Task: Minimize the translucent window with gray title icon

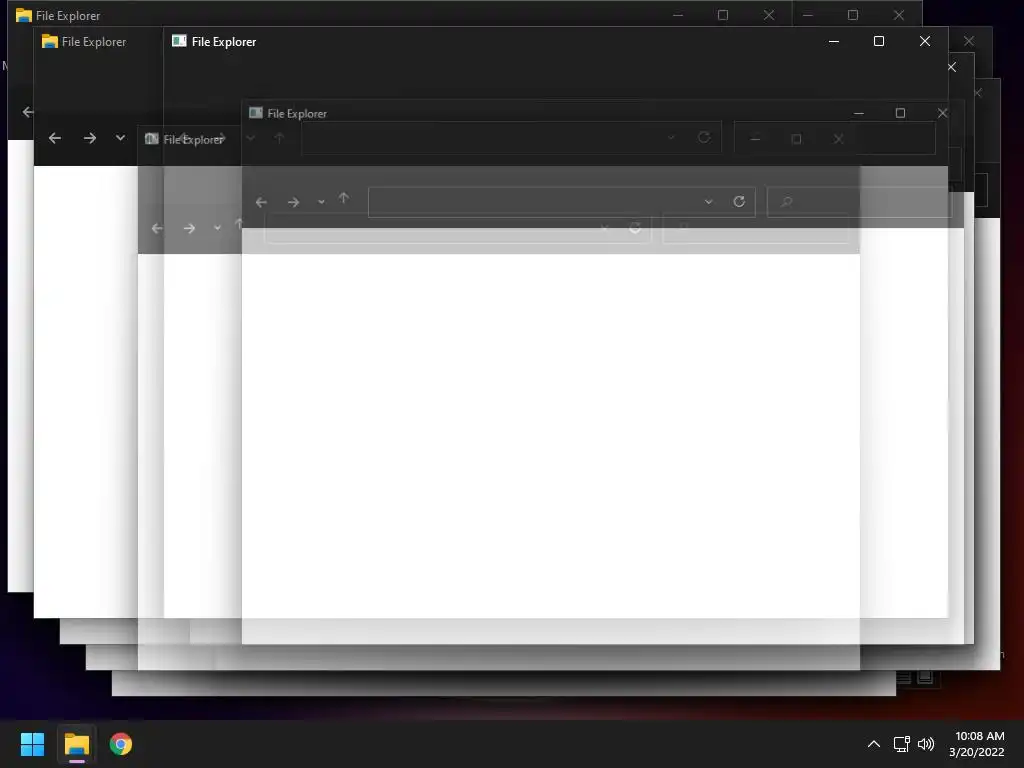Action: pos(859,113)
